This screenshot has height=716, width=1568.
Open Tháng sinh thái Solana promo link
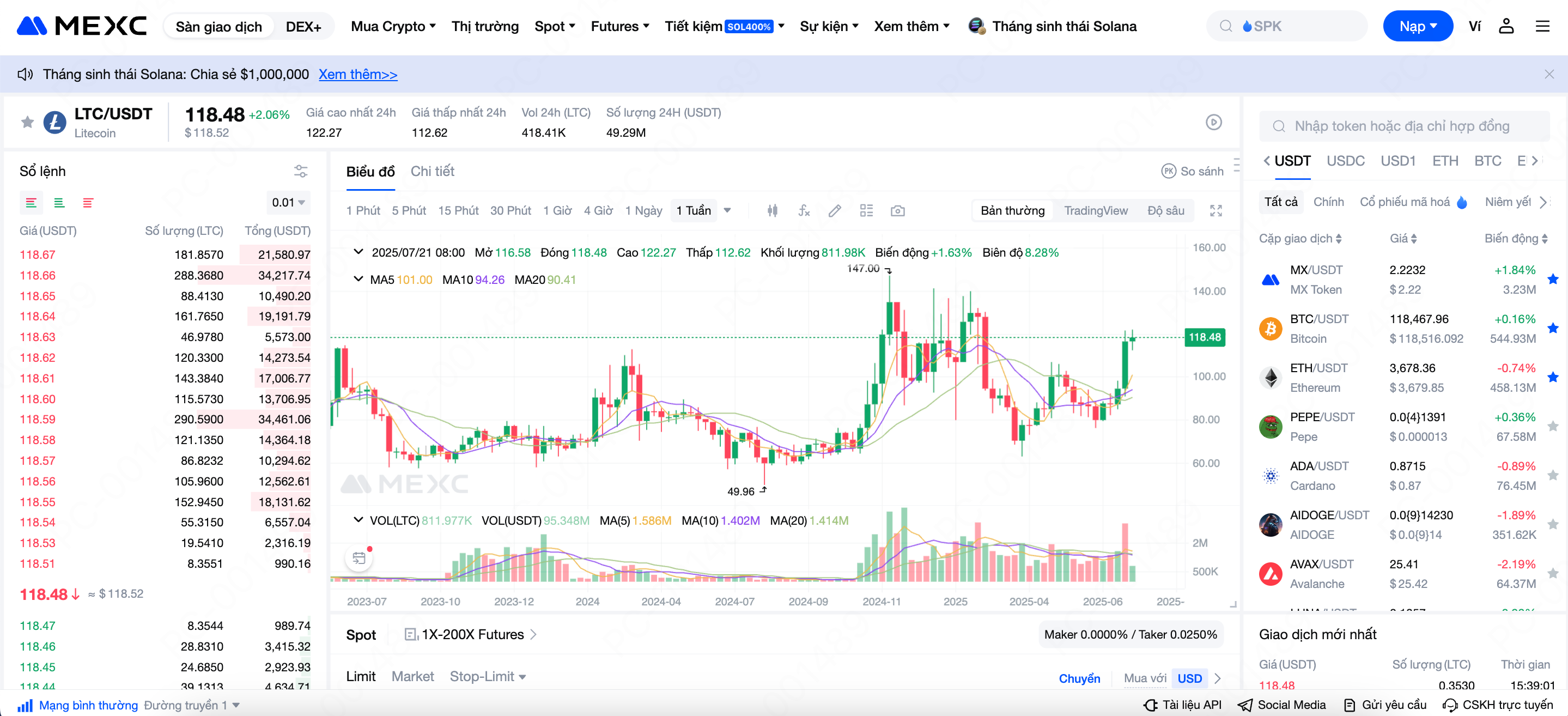(1052, 26)
